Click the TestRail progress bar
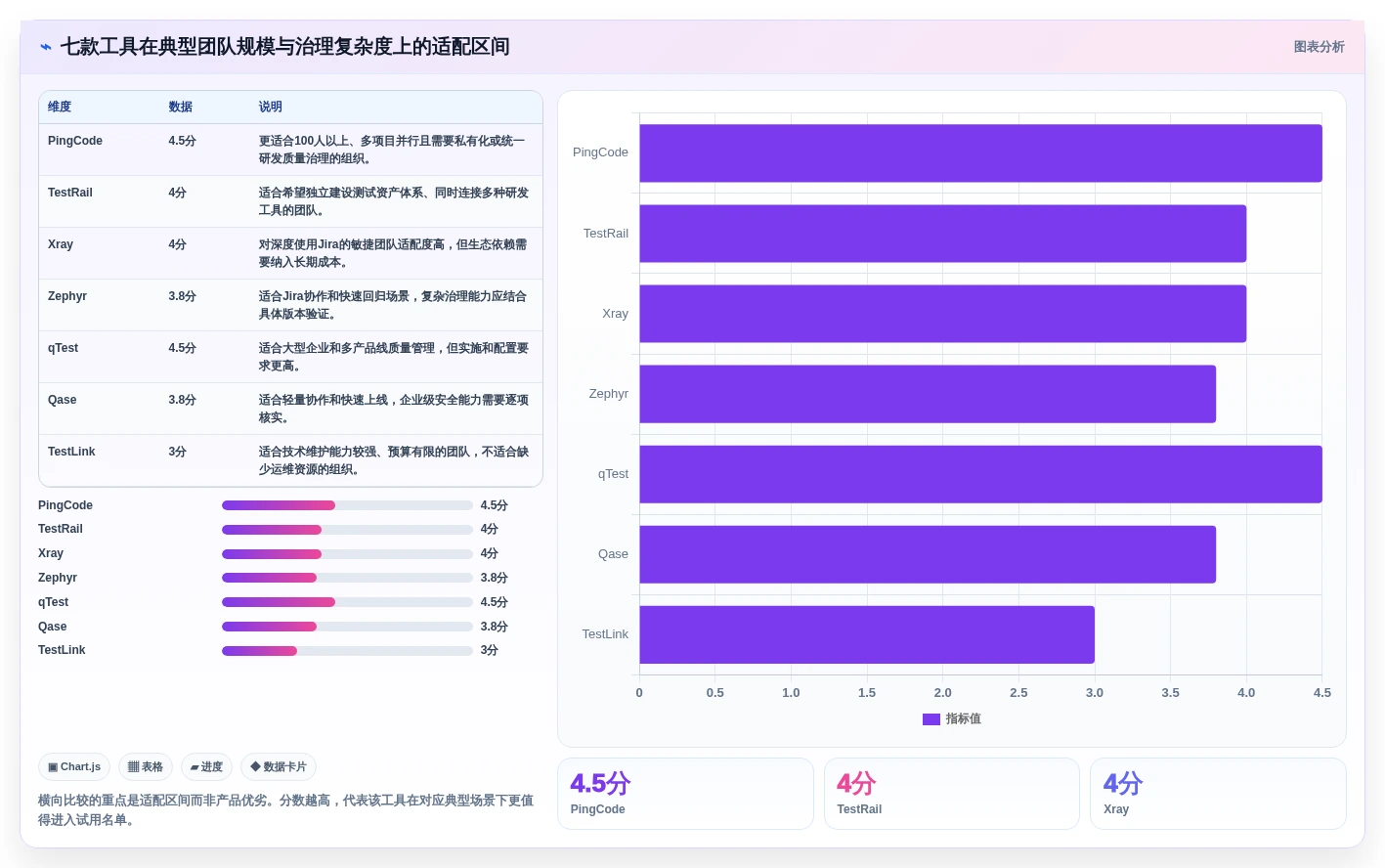Viewport: 1385px width, 868px height. [x=347, y=530]
